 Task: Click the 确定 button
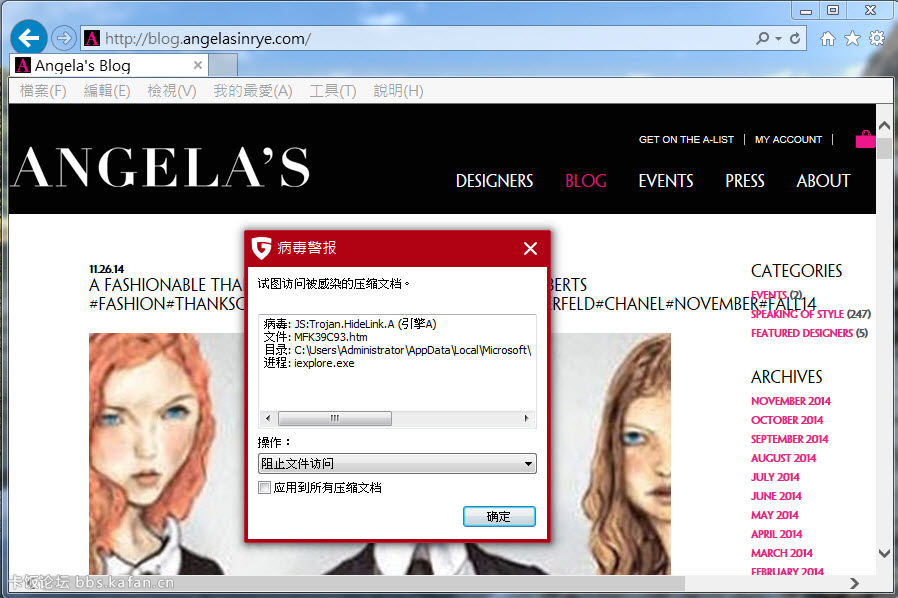(499, 516)
